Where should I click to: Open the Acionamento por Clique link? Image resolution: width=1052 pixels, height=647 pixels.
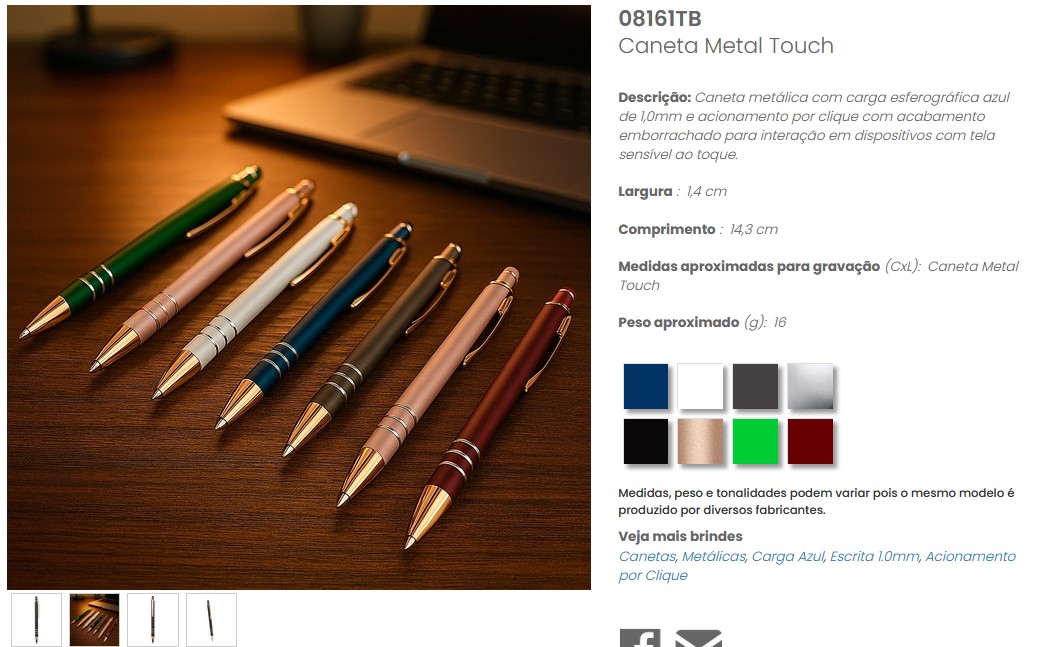(x=817, y=566)
